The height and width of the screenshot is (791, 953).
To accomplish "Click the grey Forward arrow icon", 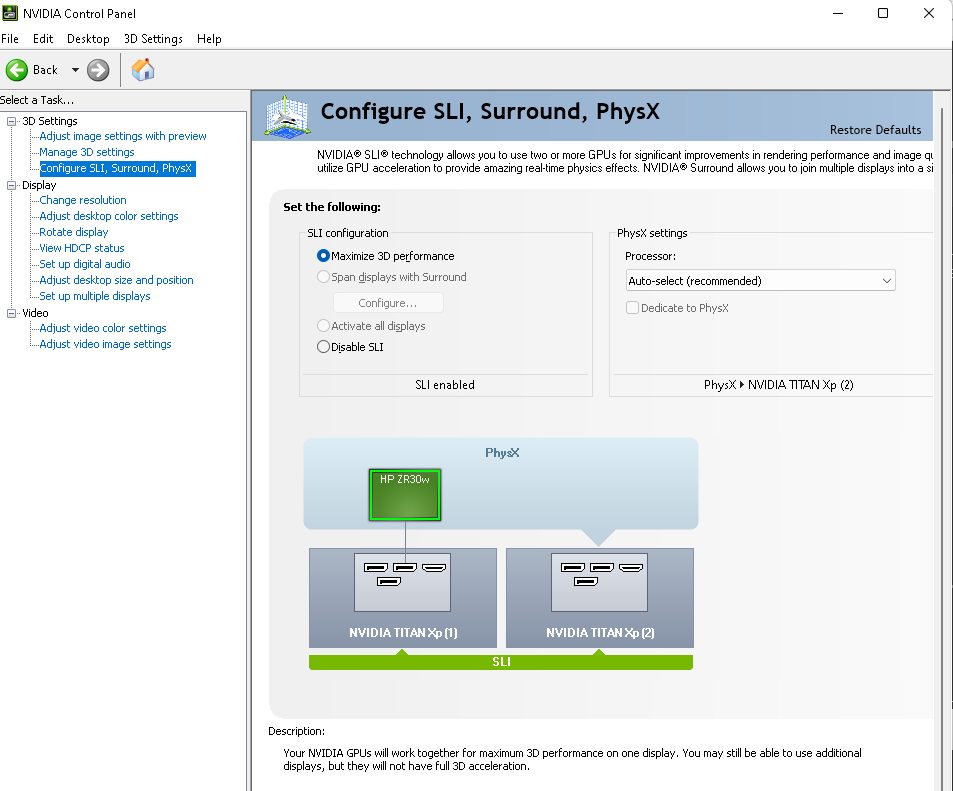I will coord(98,70).
